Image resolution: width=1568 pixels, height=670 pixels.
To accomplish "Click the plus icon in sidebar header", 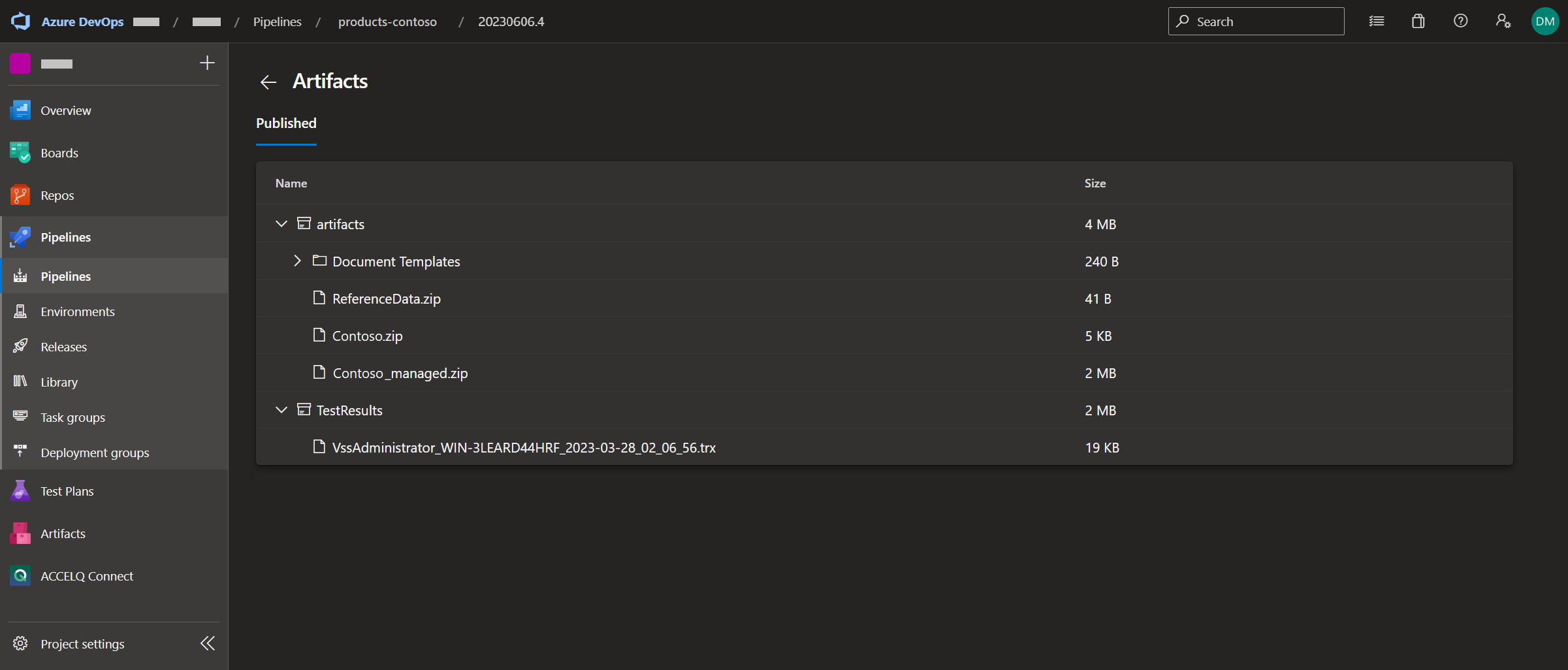I will (207, 63).
